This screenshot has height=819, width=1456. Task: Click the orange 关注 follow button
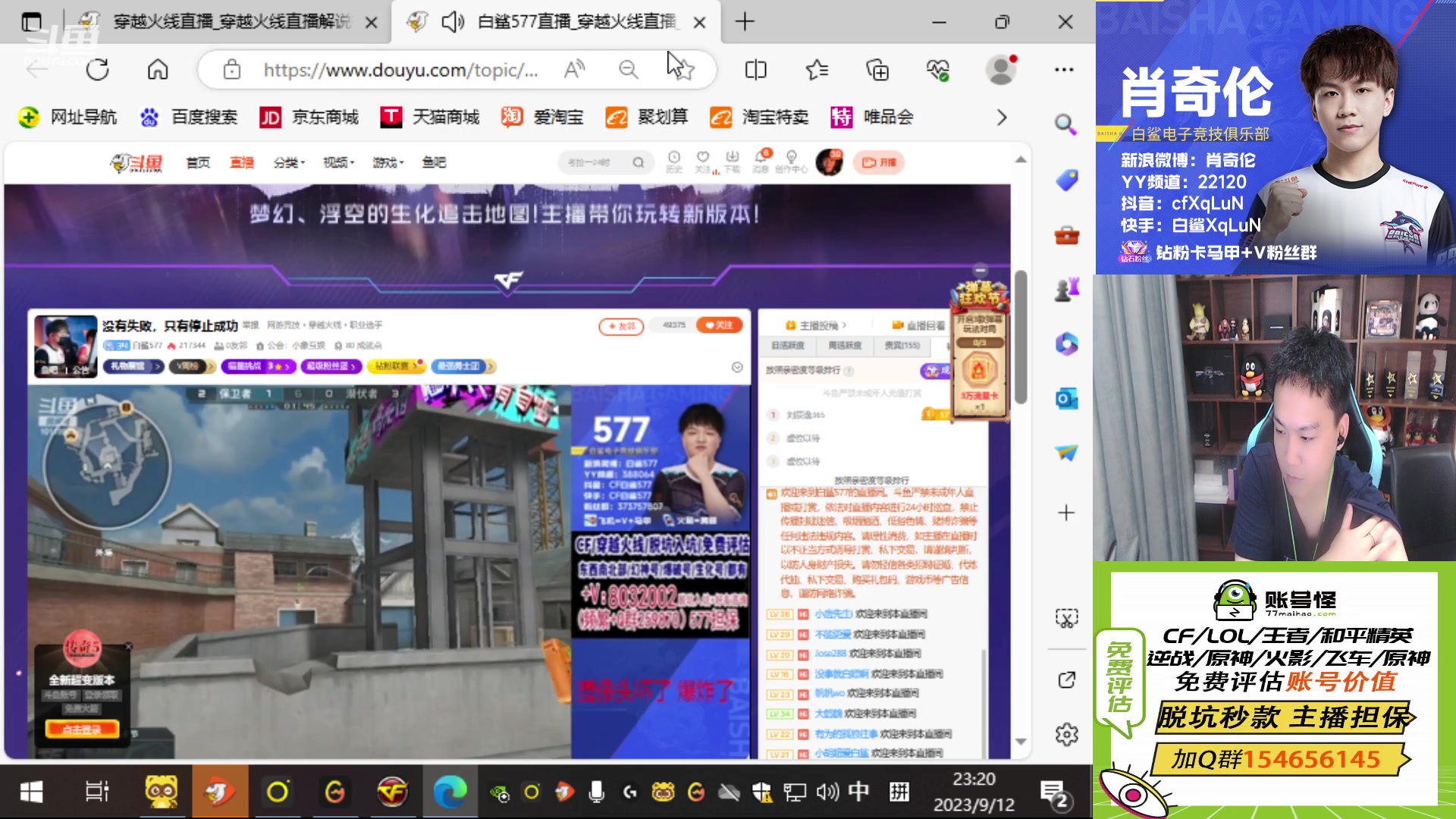click(719, 325)
